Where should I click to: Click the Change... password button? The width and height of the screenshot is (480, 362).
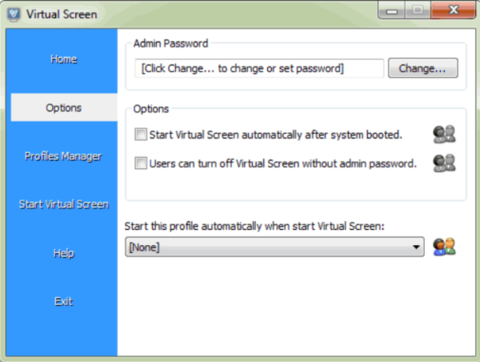pos(423,68)
